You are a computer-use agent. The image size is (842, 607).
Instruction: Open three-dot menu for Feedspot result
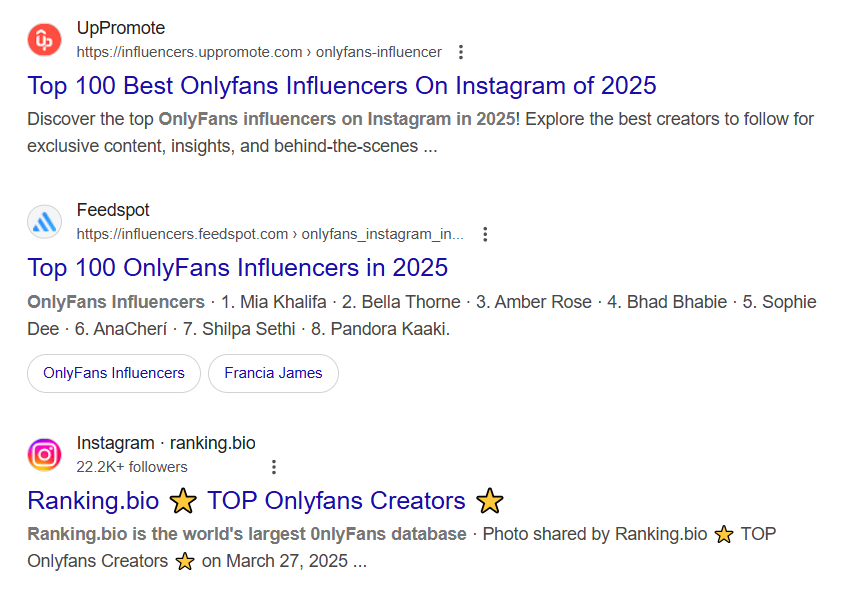pos(485,234)
